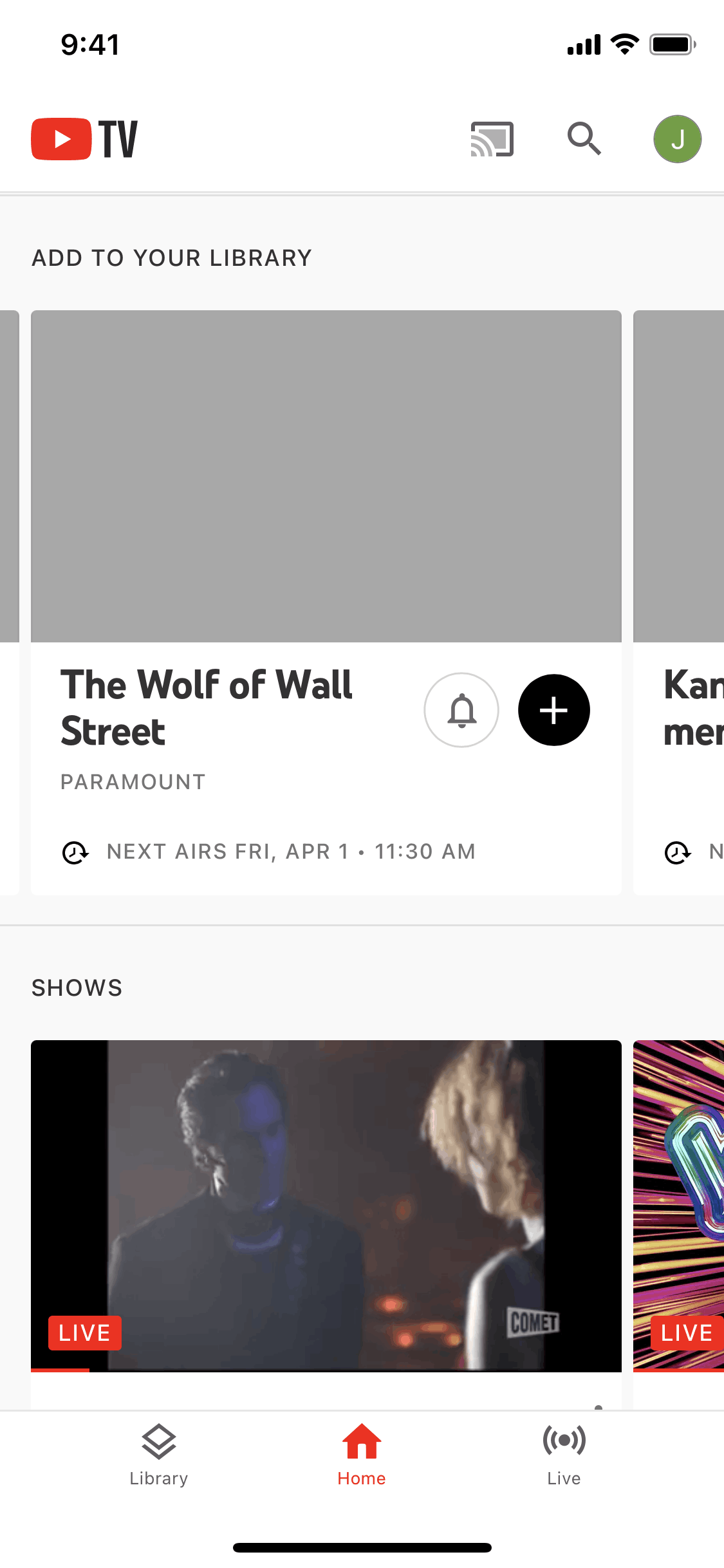Click the red progress bar under Comet video
The width and height of the screenshot is (724, 1568).
[60, 1370]
